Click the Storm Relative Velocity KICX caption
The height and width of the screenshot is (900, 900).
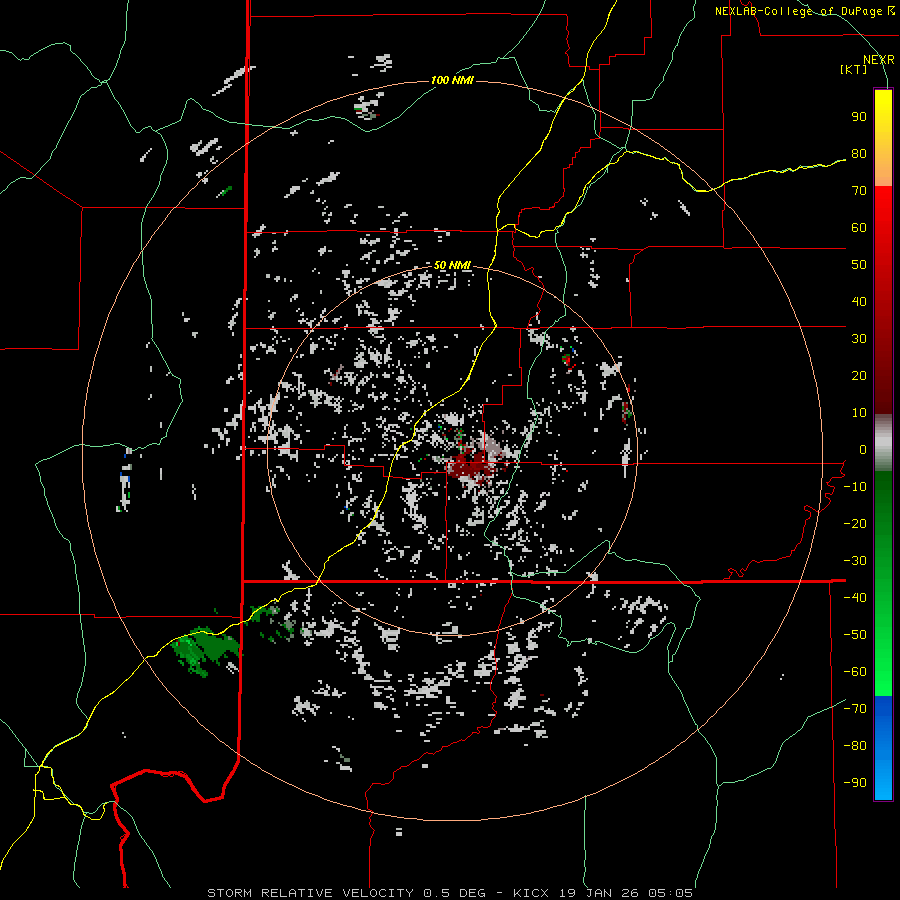[450, 893]
